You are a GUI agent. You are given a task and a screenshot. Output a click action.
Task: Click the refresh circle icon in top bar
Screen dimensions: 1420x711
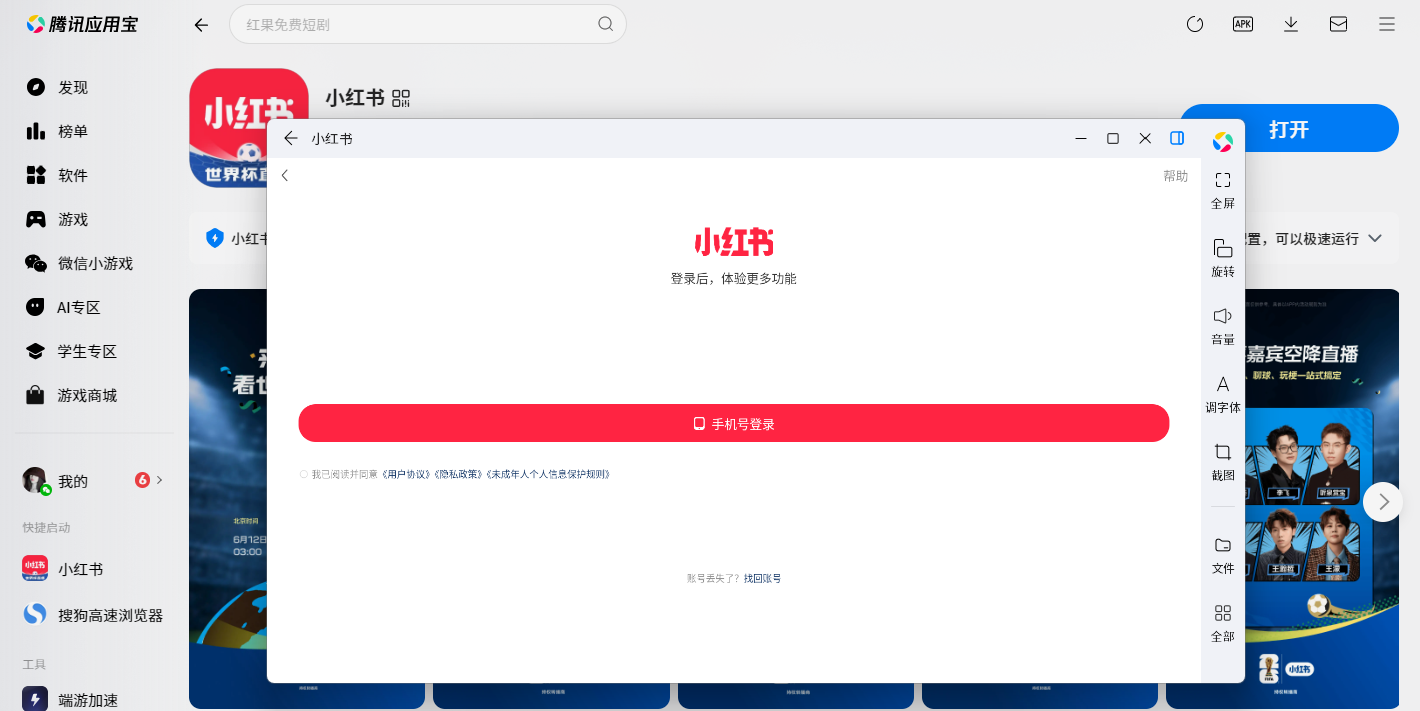coord(1195,24)
